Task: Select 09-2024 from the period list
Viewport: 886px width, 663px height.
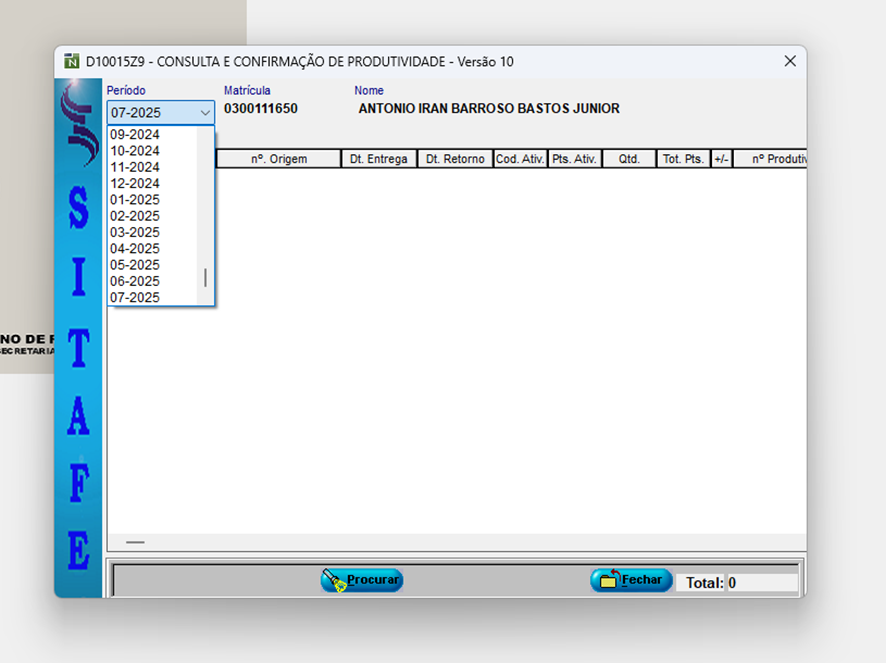Action: click(x=135, y=135)
